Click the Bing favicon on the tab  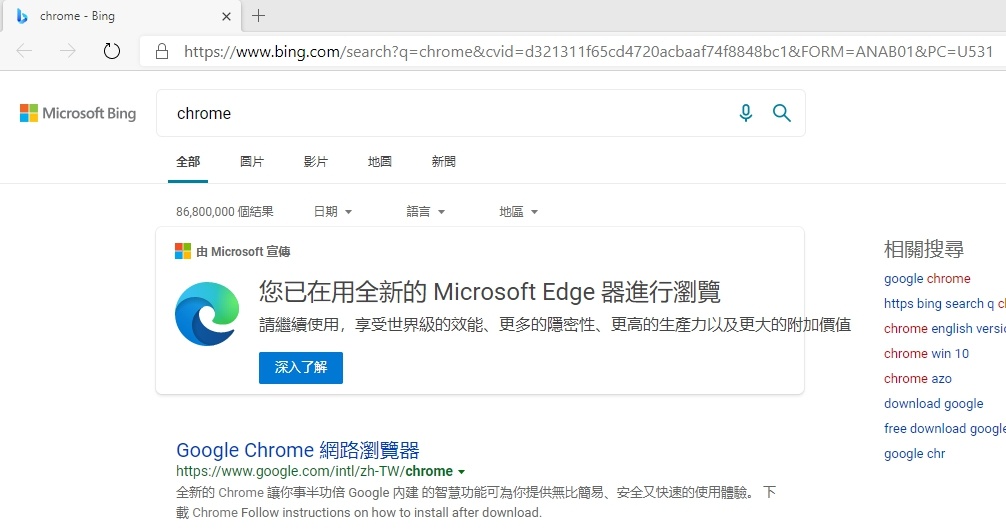click(22, 17)
